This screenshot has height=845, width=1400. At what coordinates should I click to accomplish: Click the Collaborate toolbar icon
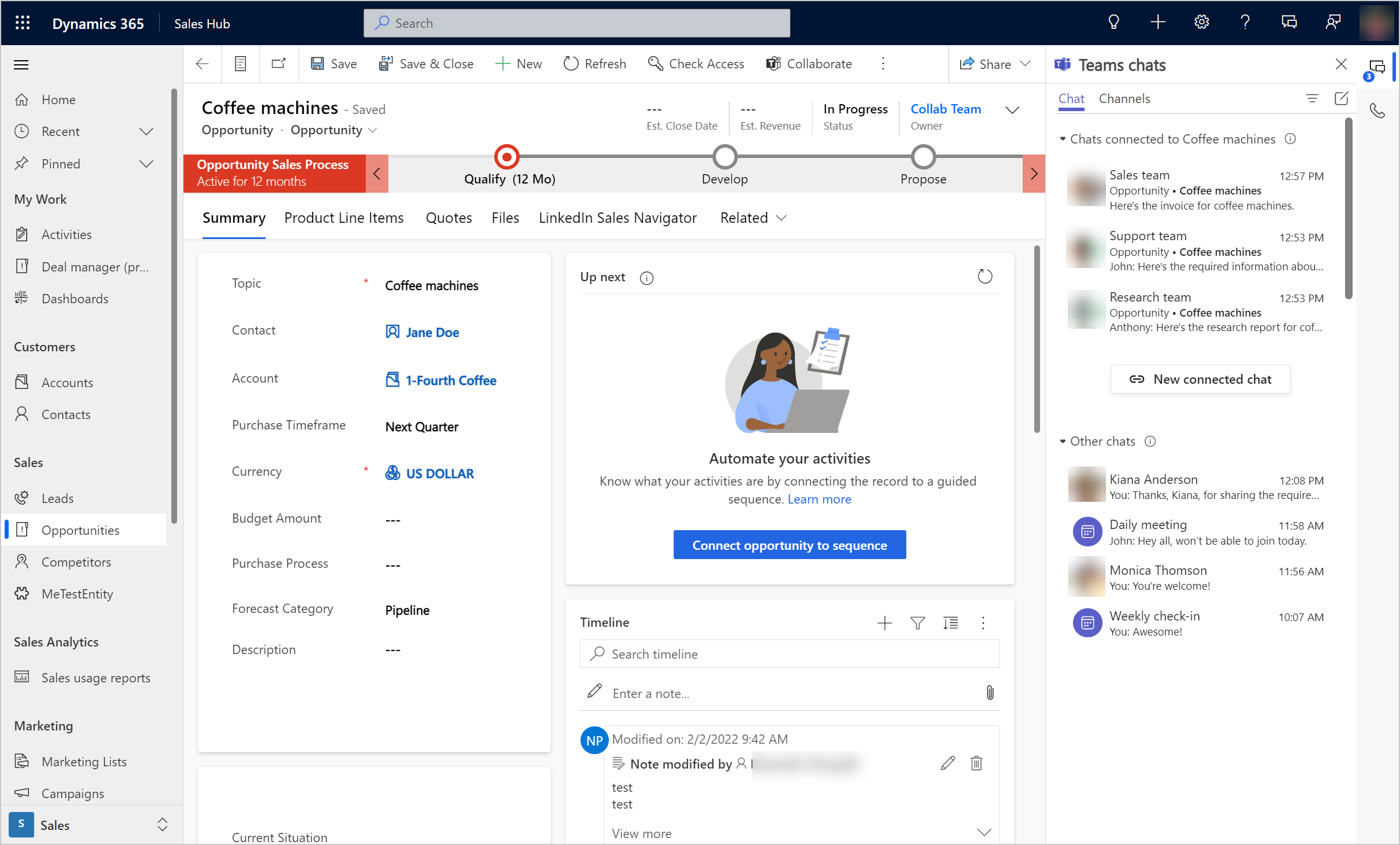click(x=810, y=62)
